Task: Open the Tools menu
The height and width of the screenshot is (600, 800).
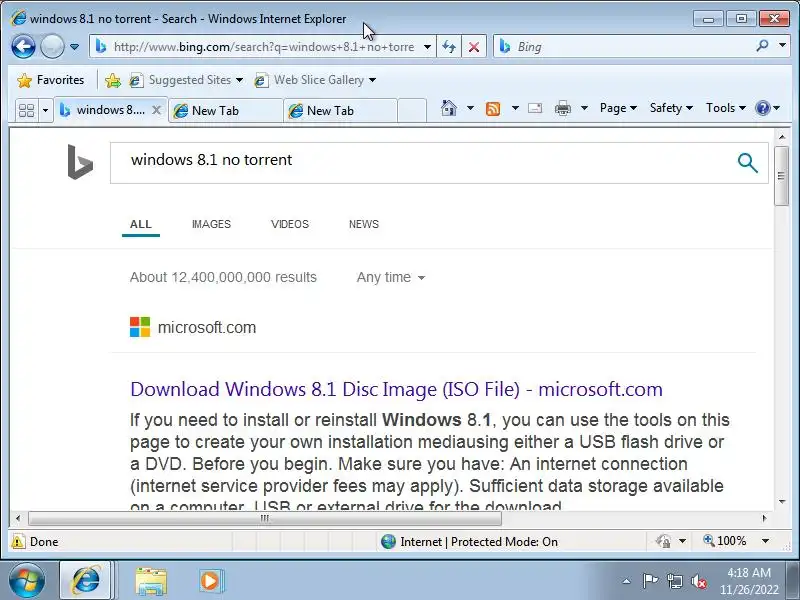Action: coord(726,108)
